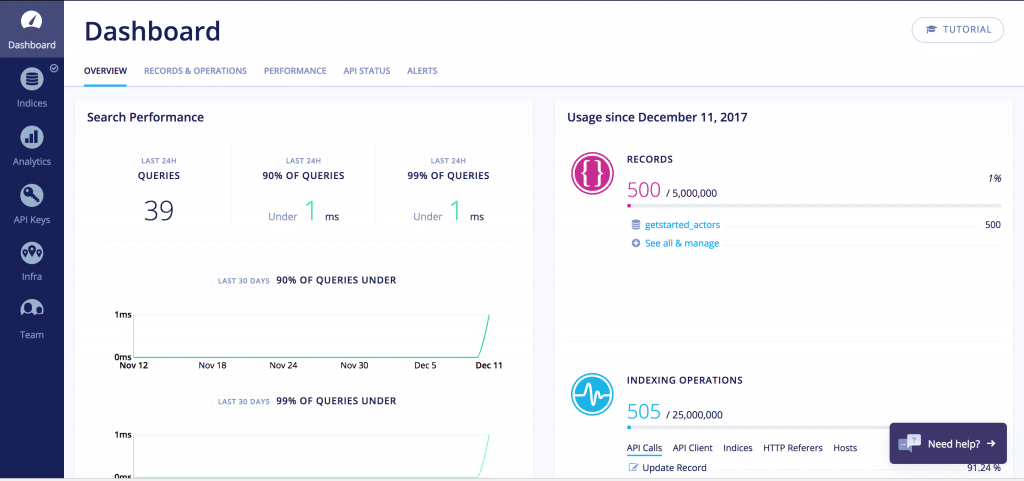Click the Dashboard speedometer icon
The height and width of the screenshot is (481, 1024).
click(x=31, y=20)
